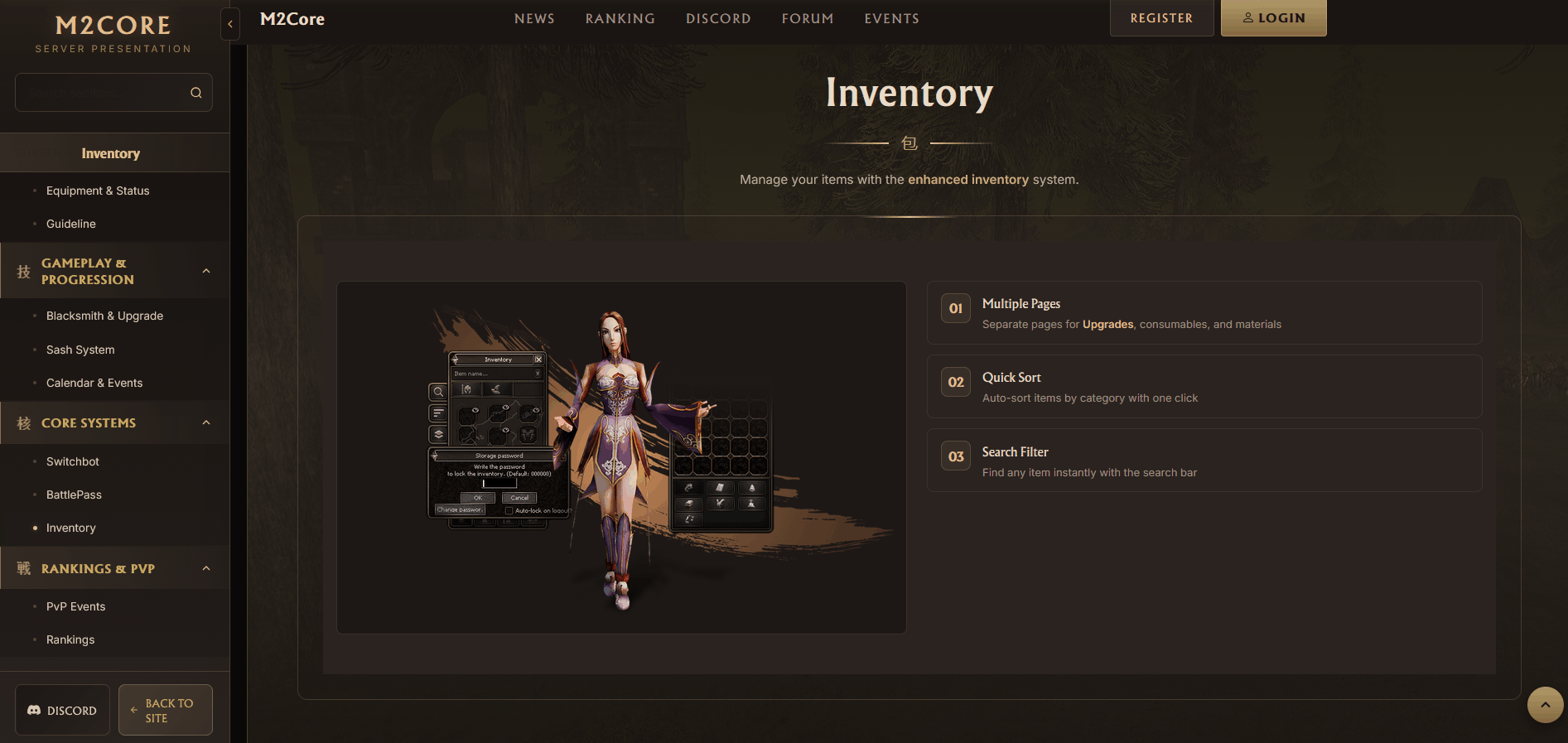Open the Forum menu item
Image resolution: width=1568 pixels, height=743 pixels.
tap(808, 18)
